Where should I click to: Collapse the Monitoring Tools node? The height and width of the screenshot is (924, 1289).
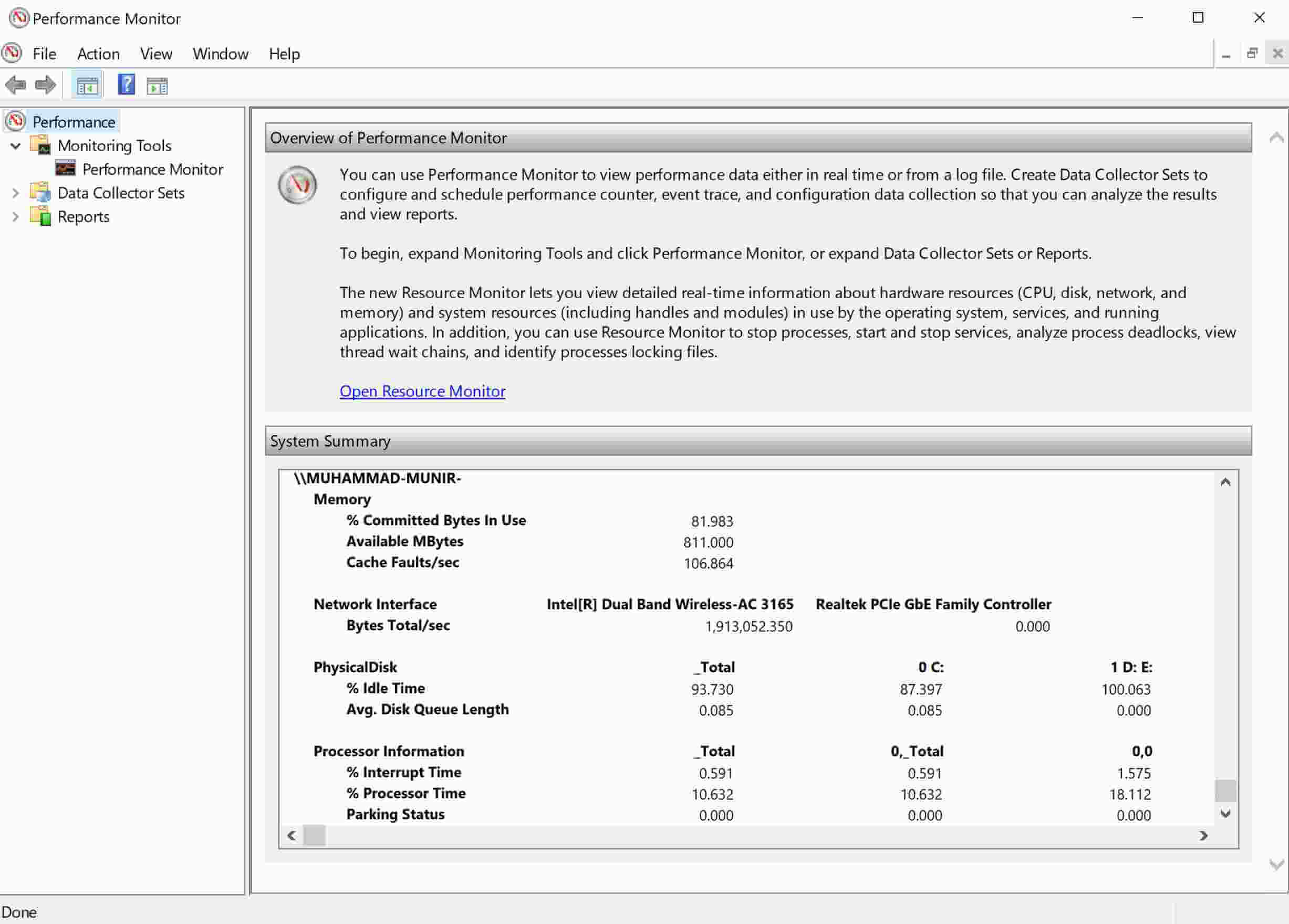[x=15, y=145]
